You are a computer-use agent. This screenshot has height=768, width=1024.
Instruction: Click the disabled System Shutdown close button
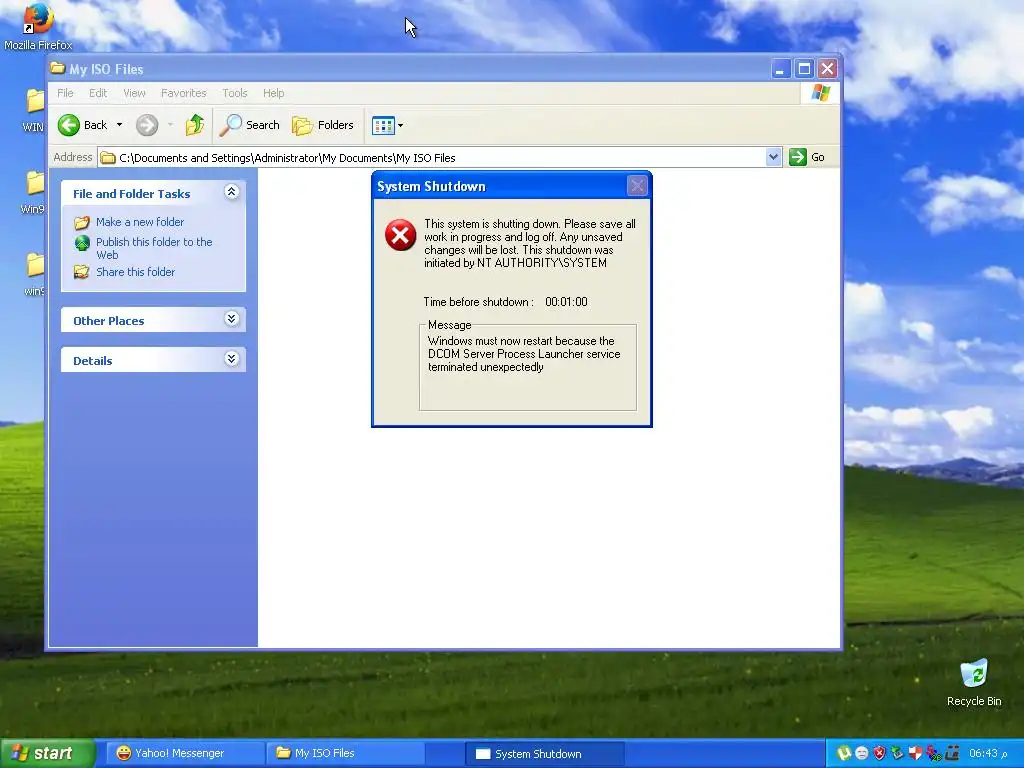tap(637, 186)
